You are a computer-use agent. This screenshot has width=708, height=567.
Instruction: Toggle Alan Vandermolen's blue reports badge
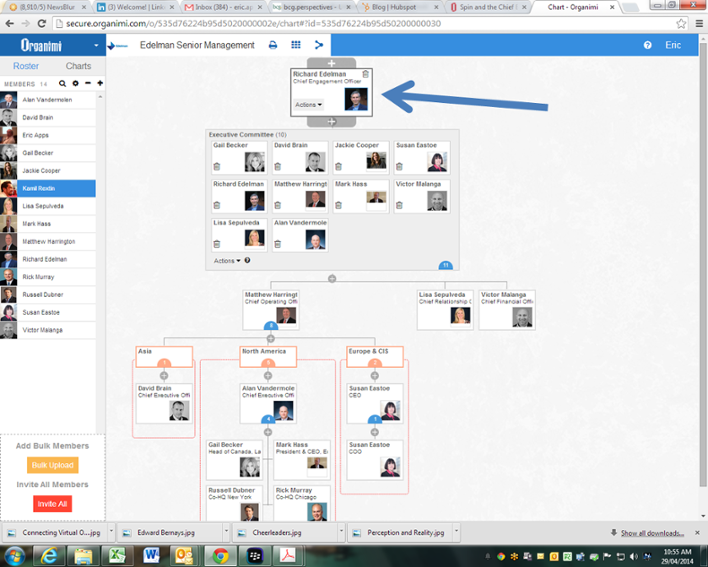pyautogui.click(x=268, y=419)
